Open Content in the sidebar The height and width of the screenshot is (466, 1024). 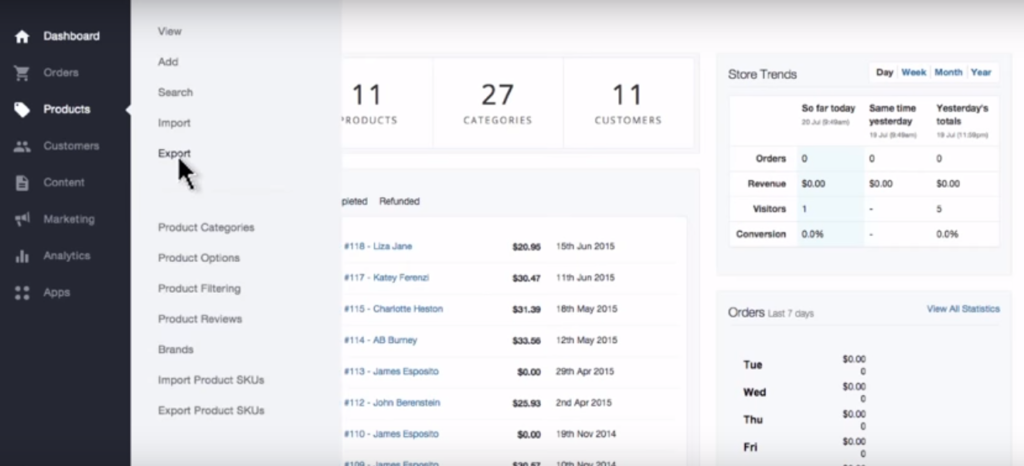pyautogui.click(x=65, y=183)
